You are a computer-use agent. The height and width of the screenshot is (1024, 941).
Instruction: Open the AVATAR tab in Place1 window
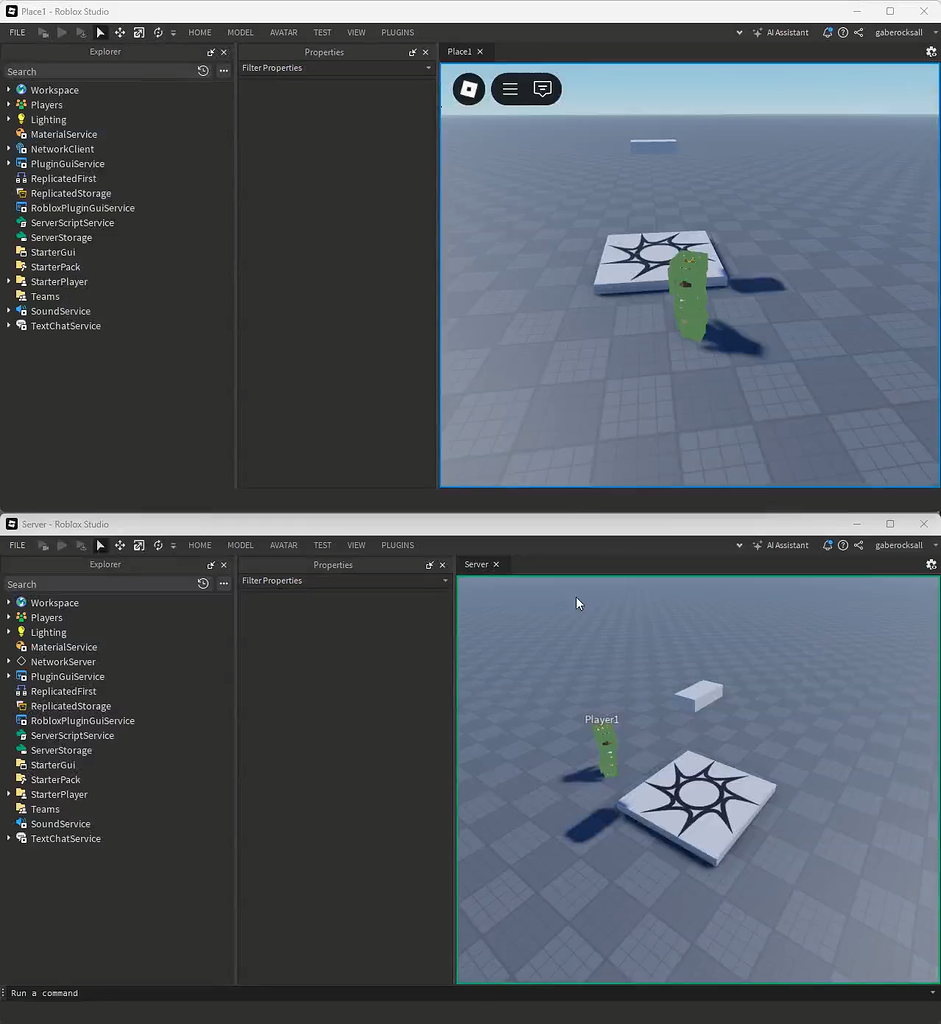(283, 33)
